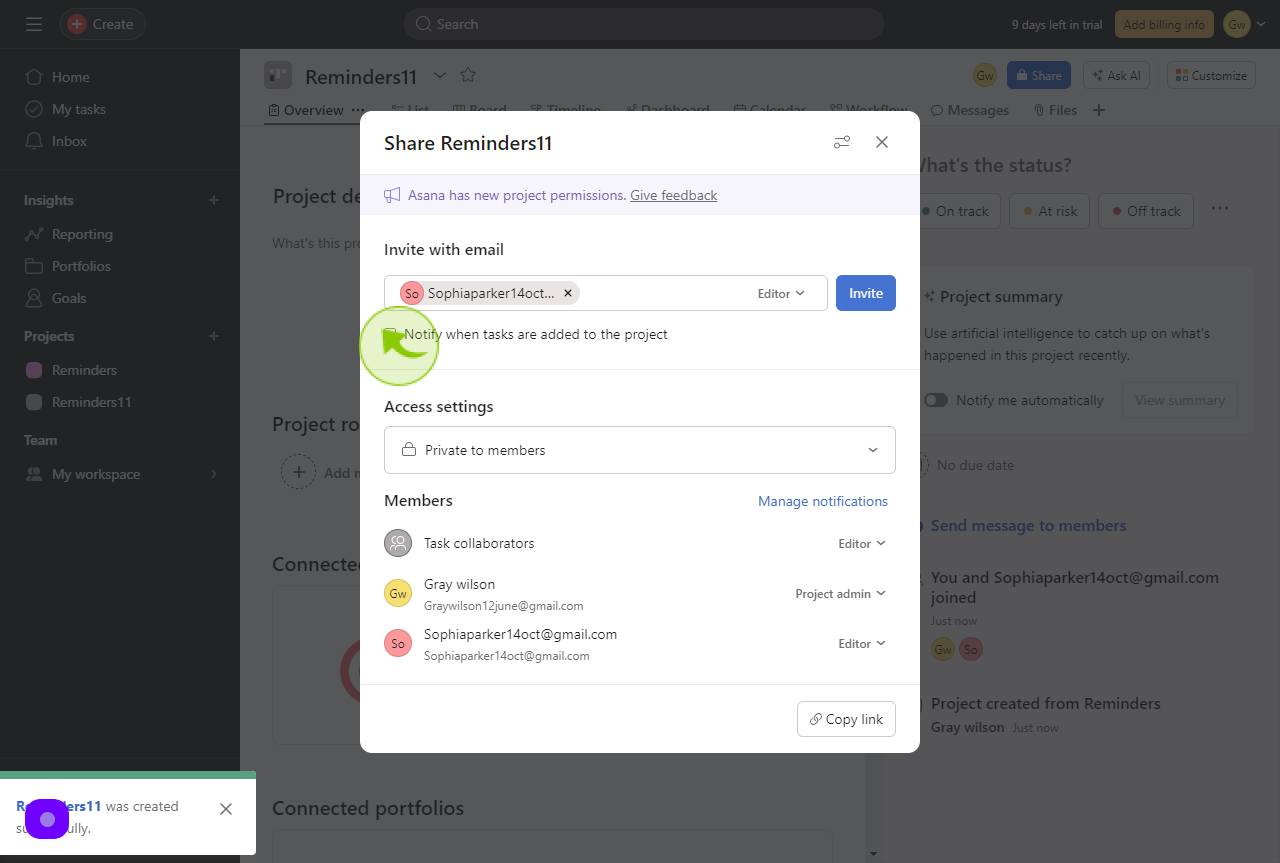This screenshot has height=863, width=1280.
Task: Expand My workspace team arrow
Action: 213,474
